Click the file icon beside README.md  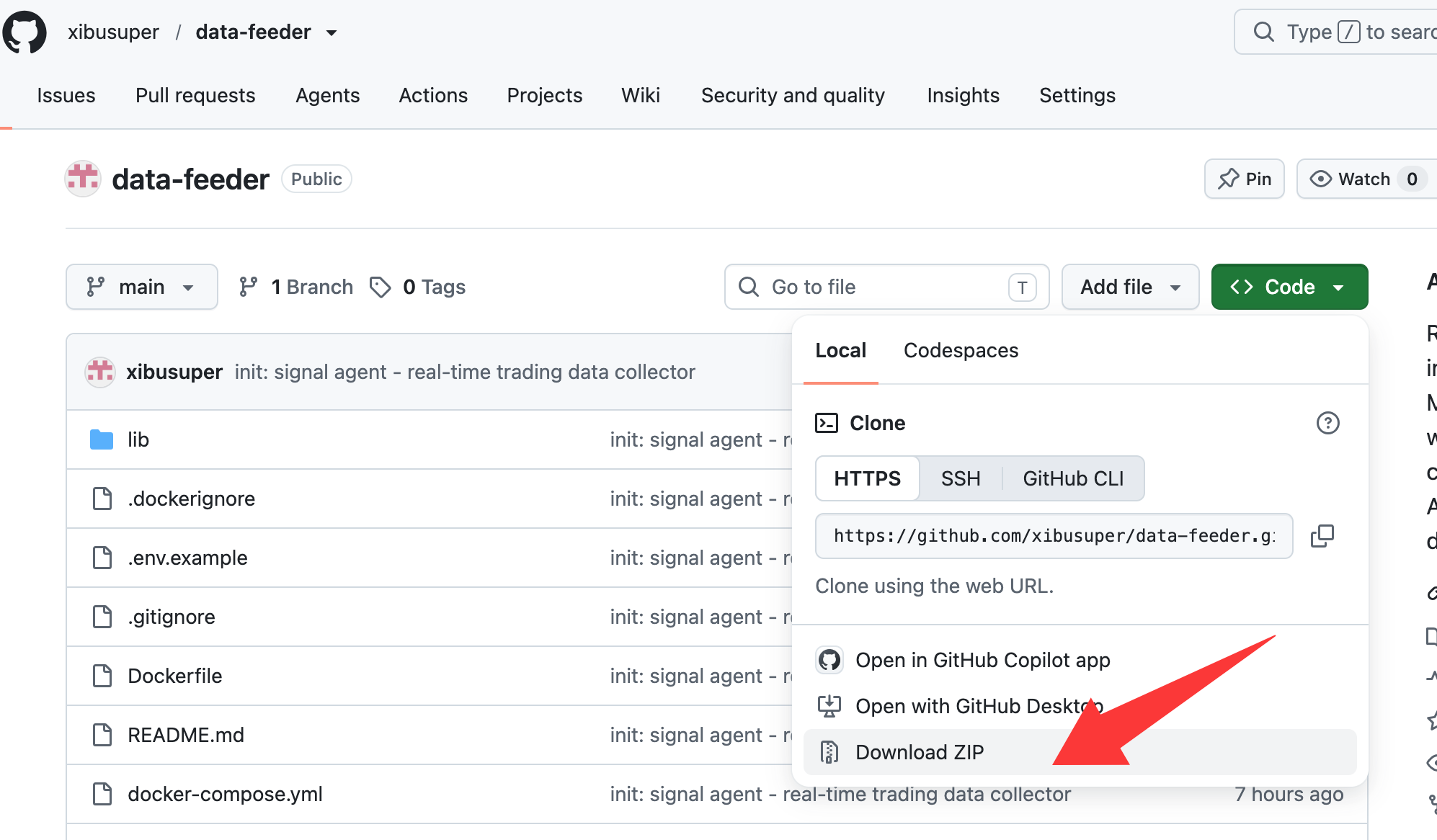(x=102, y=735)
